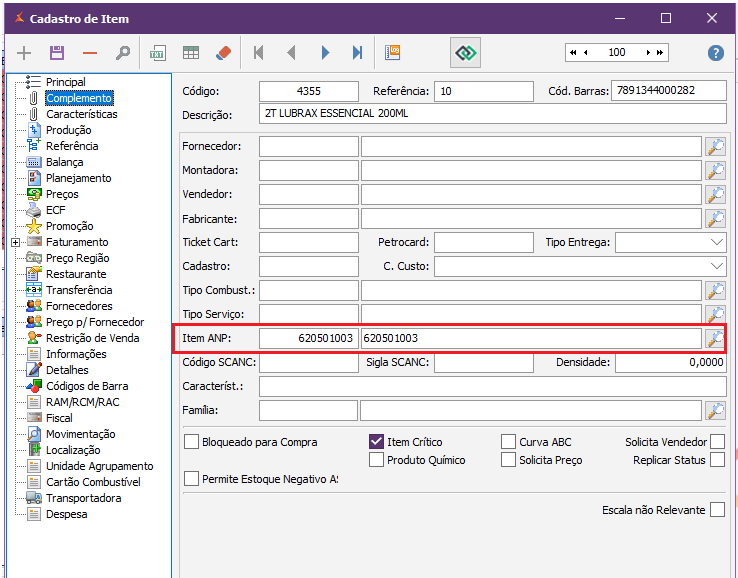Click the Descrição text field
This screenshot has width=738, height=578.
tap(492, 114)
